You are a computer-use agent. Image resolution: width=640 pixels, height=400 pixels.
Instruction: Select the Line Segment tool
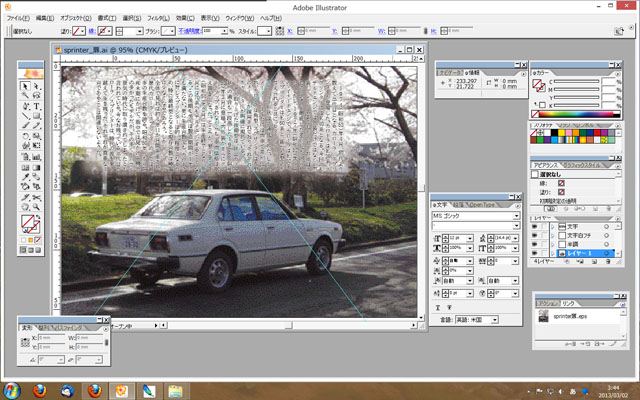tap(25, 116)
